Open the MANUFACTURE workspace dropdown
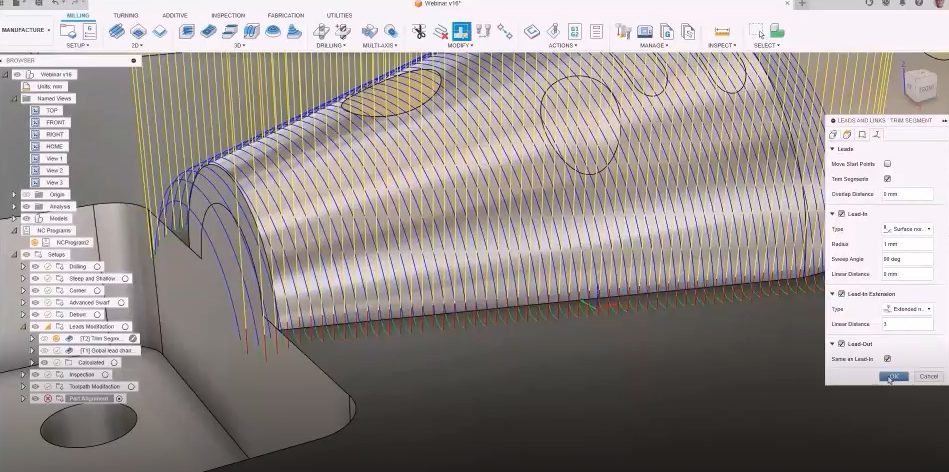This screenshot has width=949, height=472. click(26, 30)
